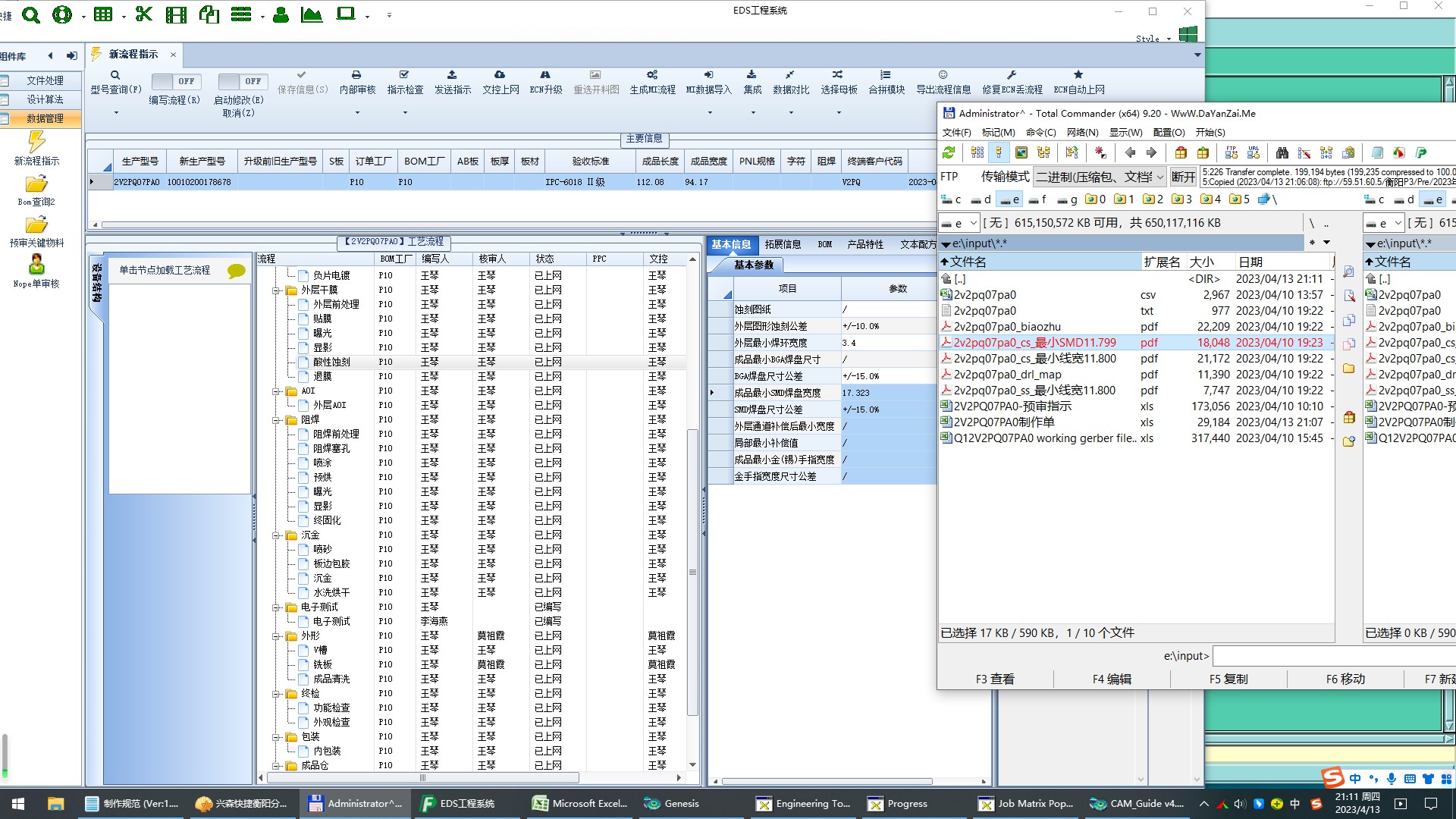Open the 配置(O) menu
The height and width of the screenshot is (819, 1456).
point(1169,132)
